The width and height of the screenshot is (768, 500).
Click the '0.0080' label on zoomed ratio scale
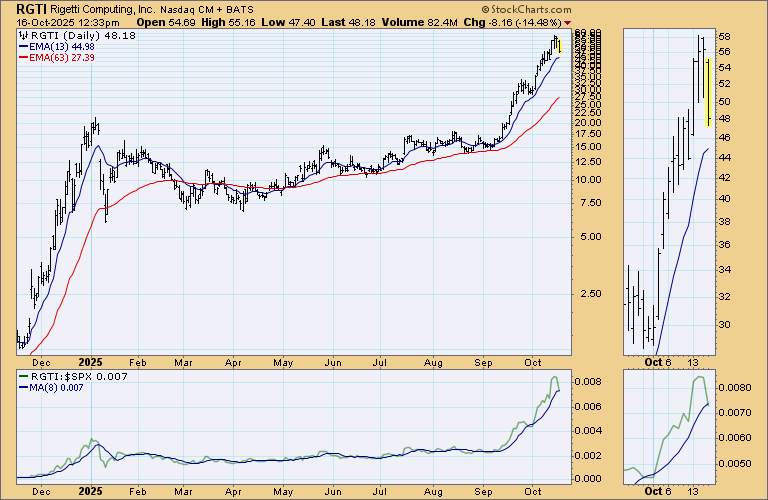(735, 388)
